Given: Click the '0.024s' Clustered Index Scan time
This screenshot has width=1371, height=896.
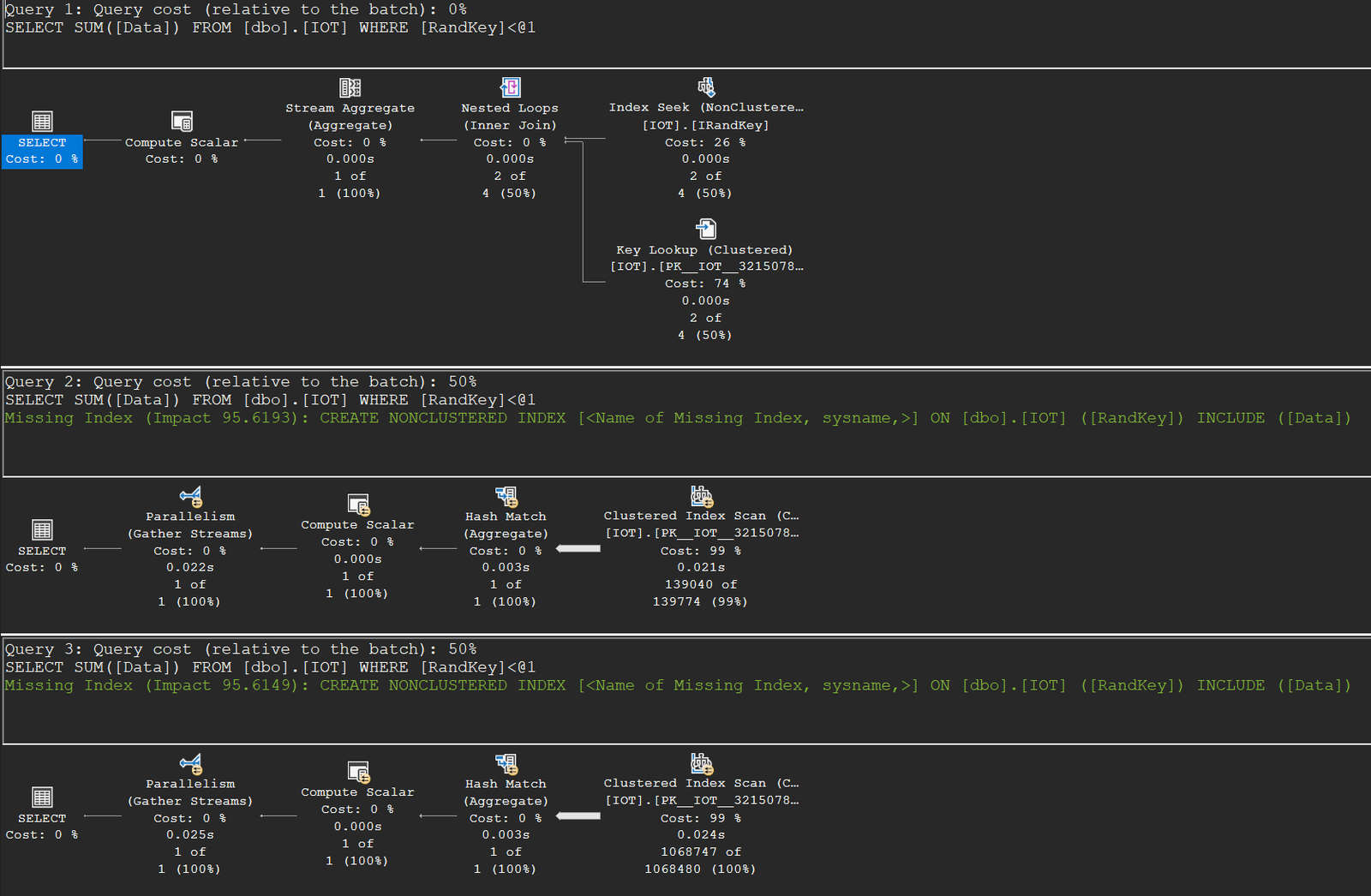Looking at the screenshot, I should 701,834.
